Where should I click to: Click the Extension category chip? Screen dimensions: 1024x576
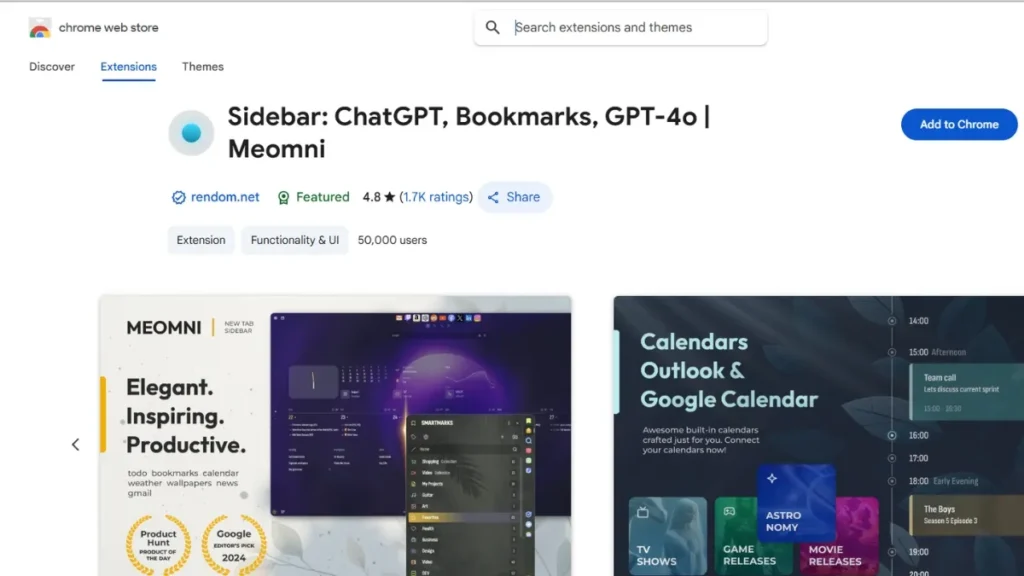pyautogui.click(x=200, y=240)
